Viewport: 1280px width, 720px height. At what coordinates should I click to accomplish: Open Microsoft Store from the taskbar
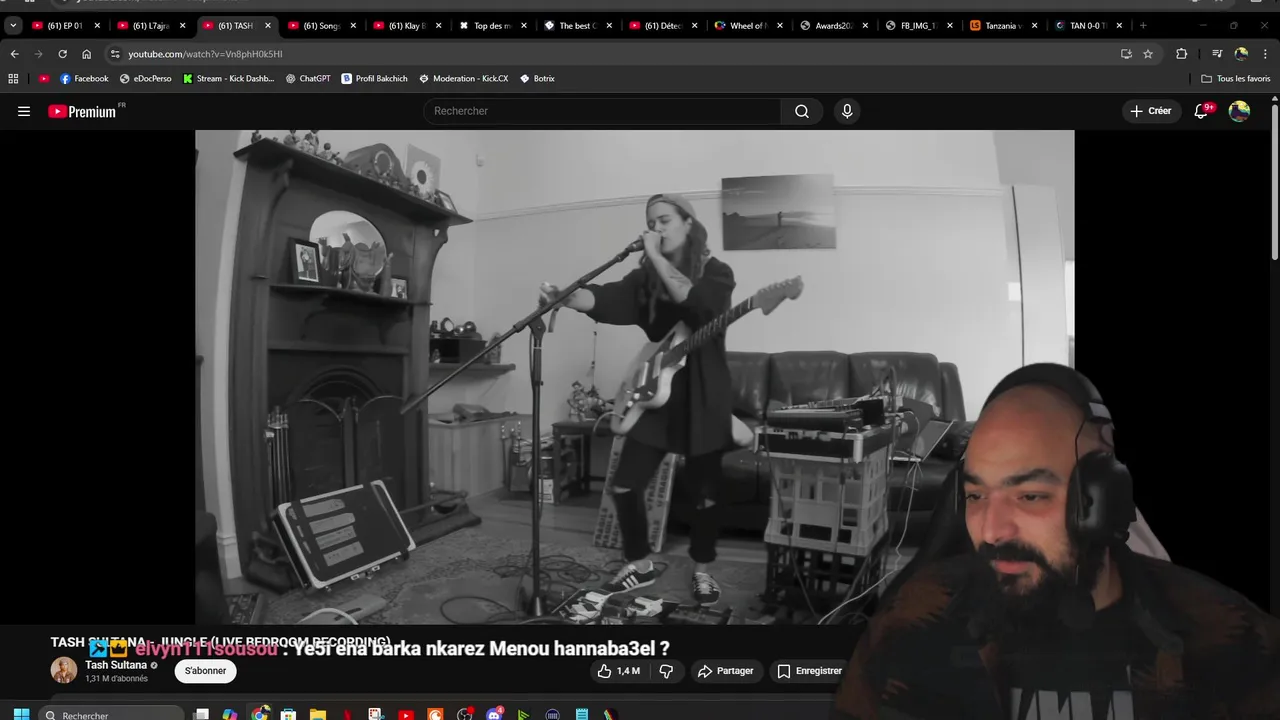289,714
